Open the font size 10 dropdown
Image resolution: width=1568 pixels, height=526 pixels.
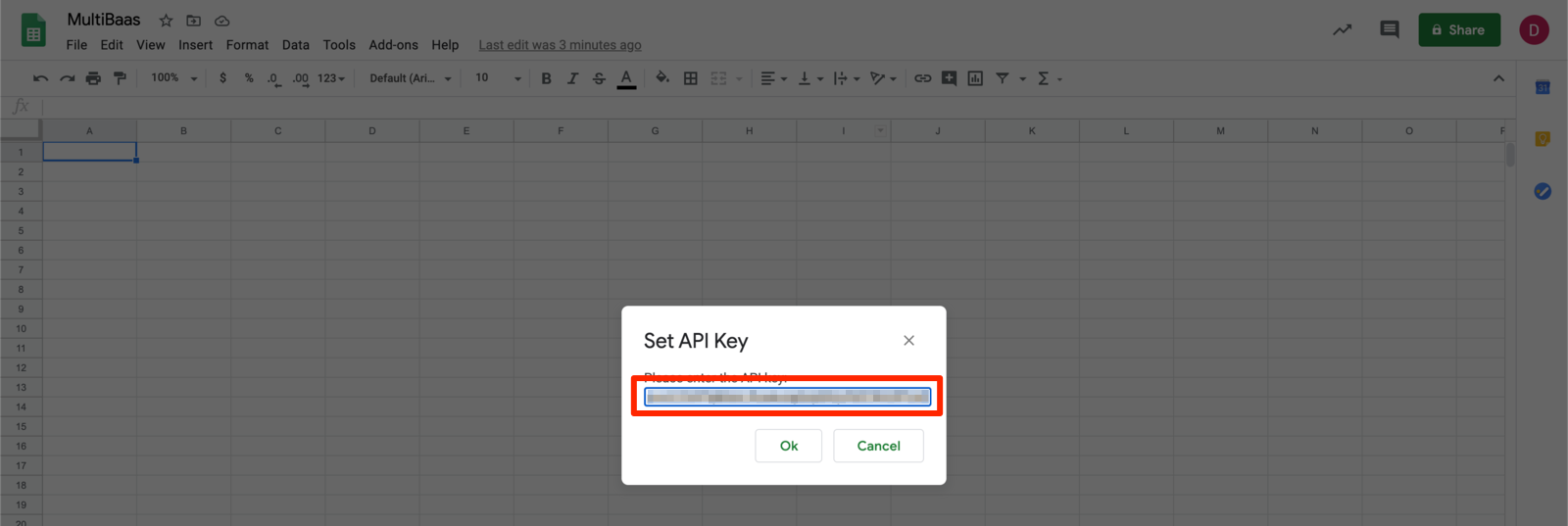point(498,78)
